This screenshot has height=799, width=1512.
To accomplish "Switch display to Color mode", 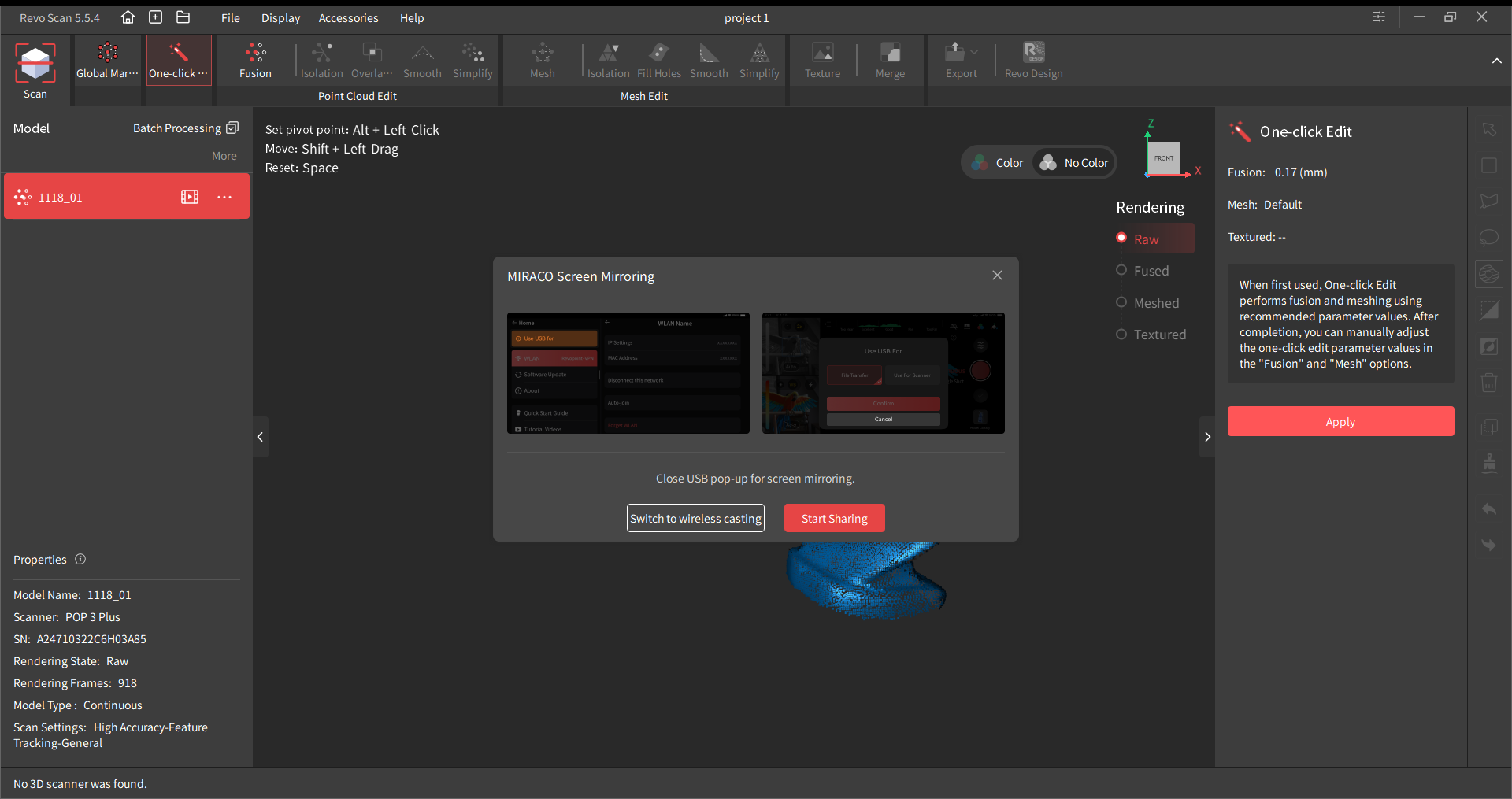I will pos(998,163).
